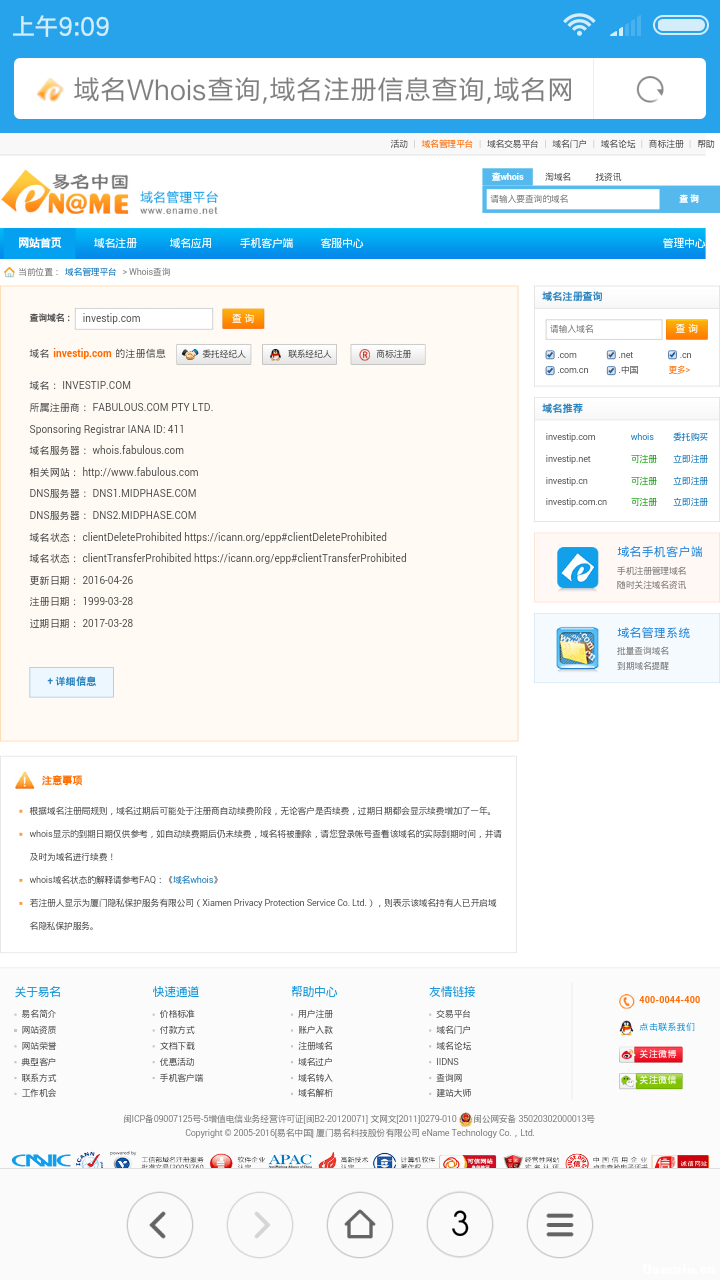
Task: Tap the browser forward arrow
Action: point(260,1224)
